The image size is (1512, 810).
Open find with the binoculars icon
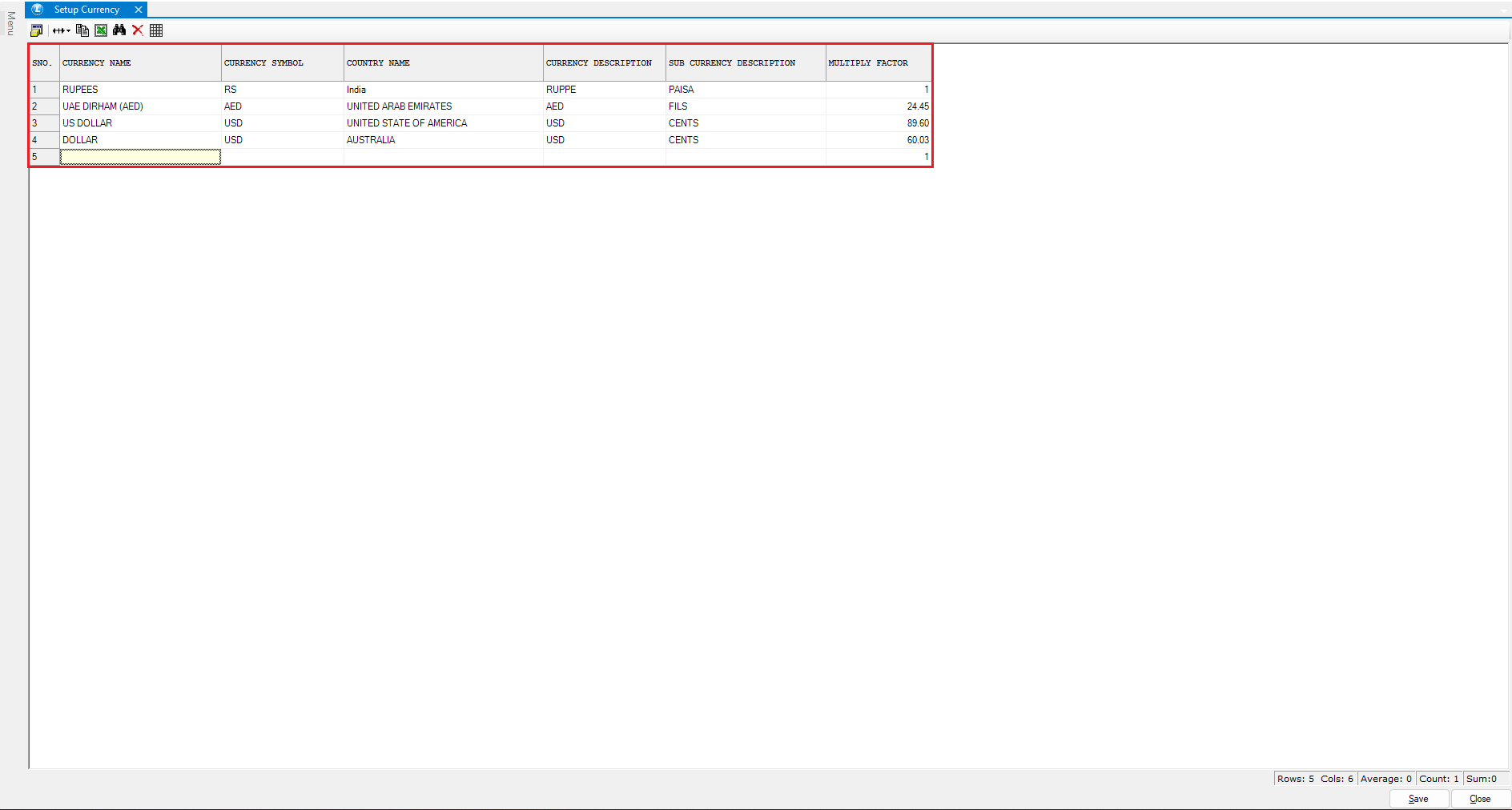coord(119,30)
